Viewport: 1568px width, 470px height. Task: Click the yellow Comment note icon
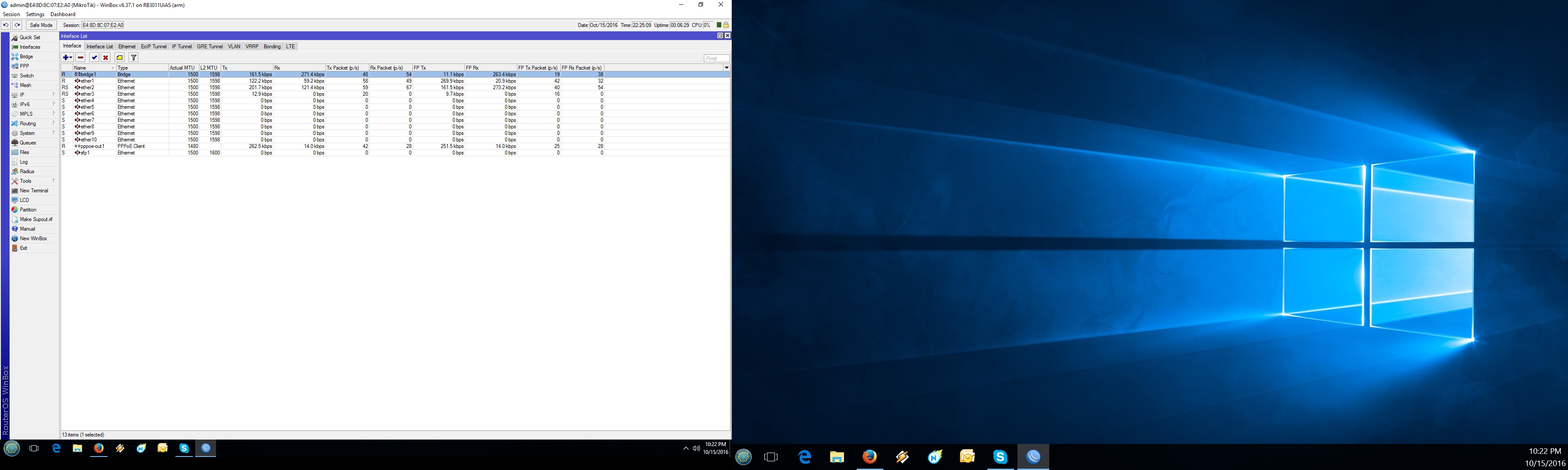tap(120, 58)
